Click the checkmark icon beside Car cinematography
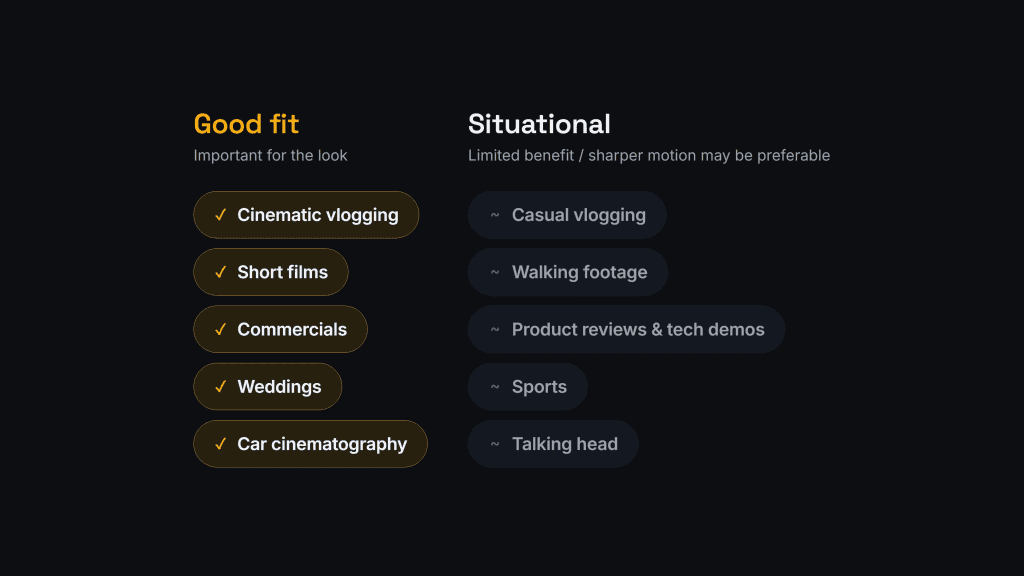Screen dimensions: 1024x576 (221, 444)
